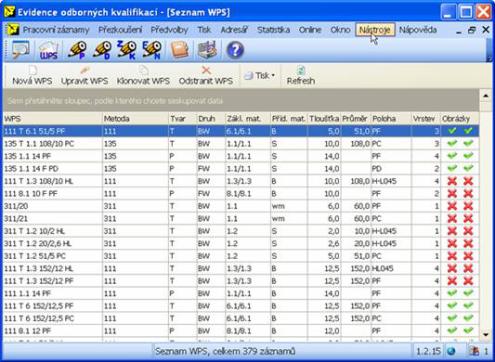Open the Tisk menu in menu bar
The image size is (495, 362).
(204, 30)
